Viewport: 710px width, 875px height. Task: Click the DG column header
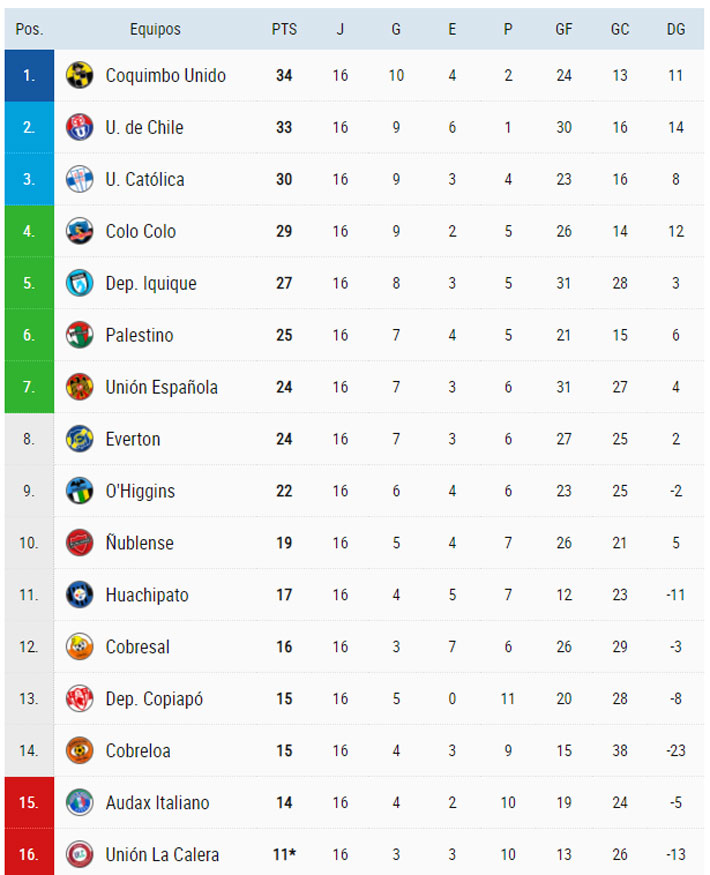[676, 29]
